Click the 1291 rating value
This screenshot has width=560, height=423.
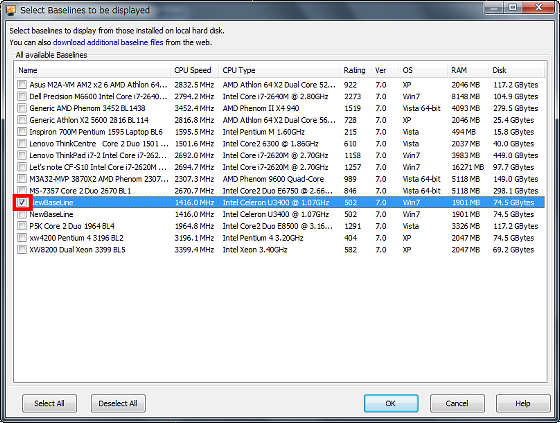coord(352,226)
